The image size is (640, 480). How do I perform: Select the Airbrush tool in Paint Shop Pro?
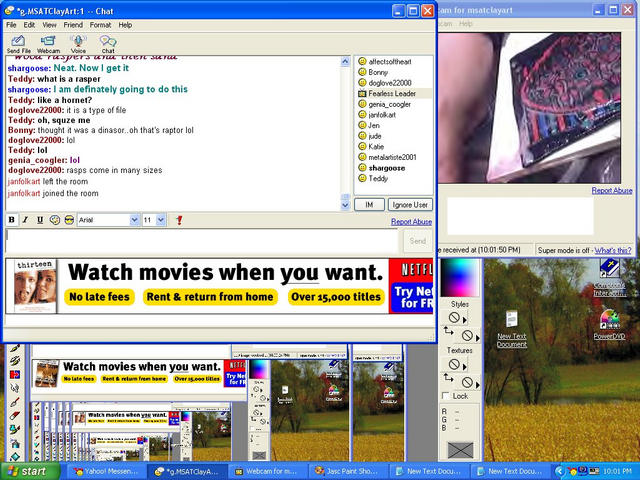coord(15,443)
